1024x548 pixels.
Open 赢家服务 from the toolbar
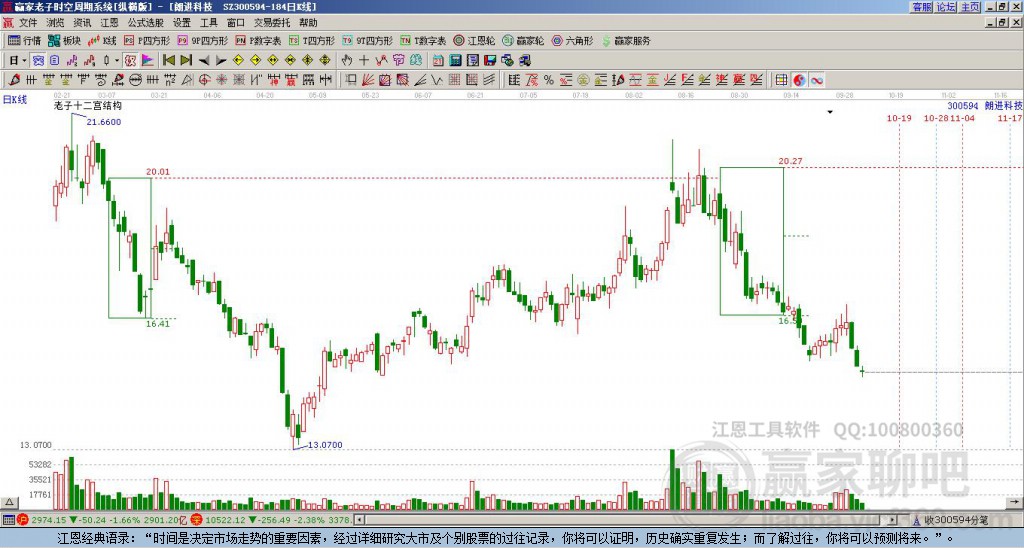tap(626, 40)
